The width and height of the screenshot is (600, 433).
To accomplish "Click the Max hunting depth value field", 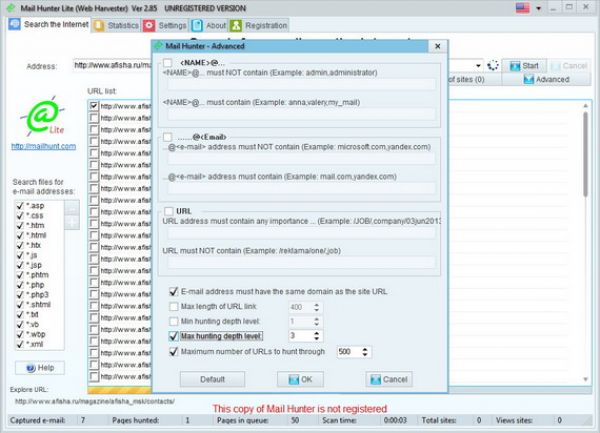I will point(301,336).
